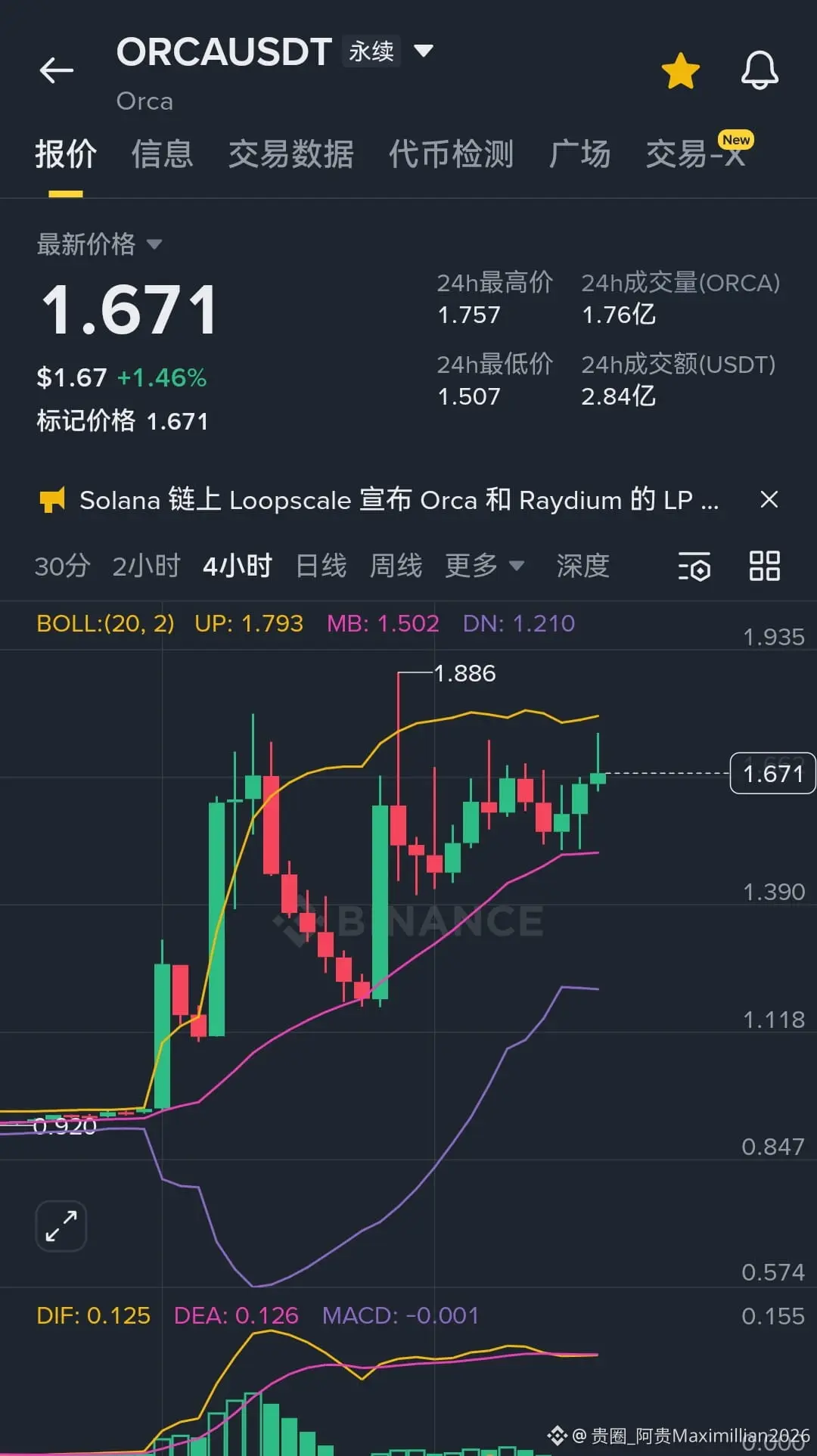817x1456 pixels.
Task: Select the 30分 chart interval
Action: tap(62, 566)
